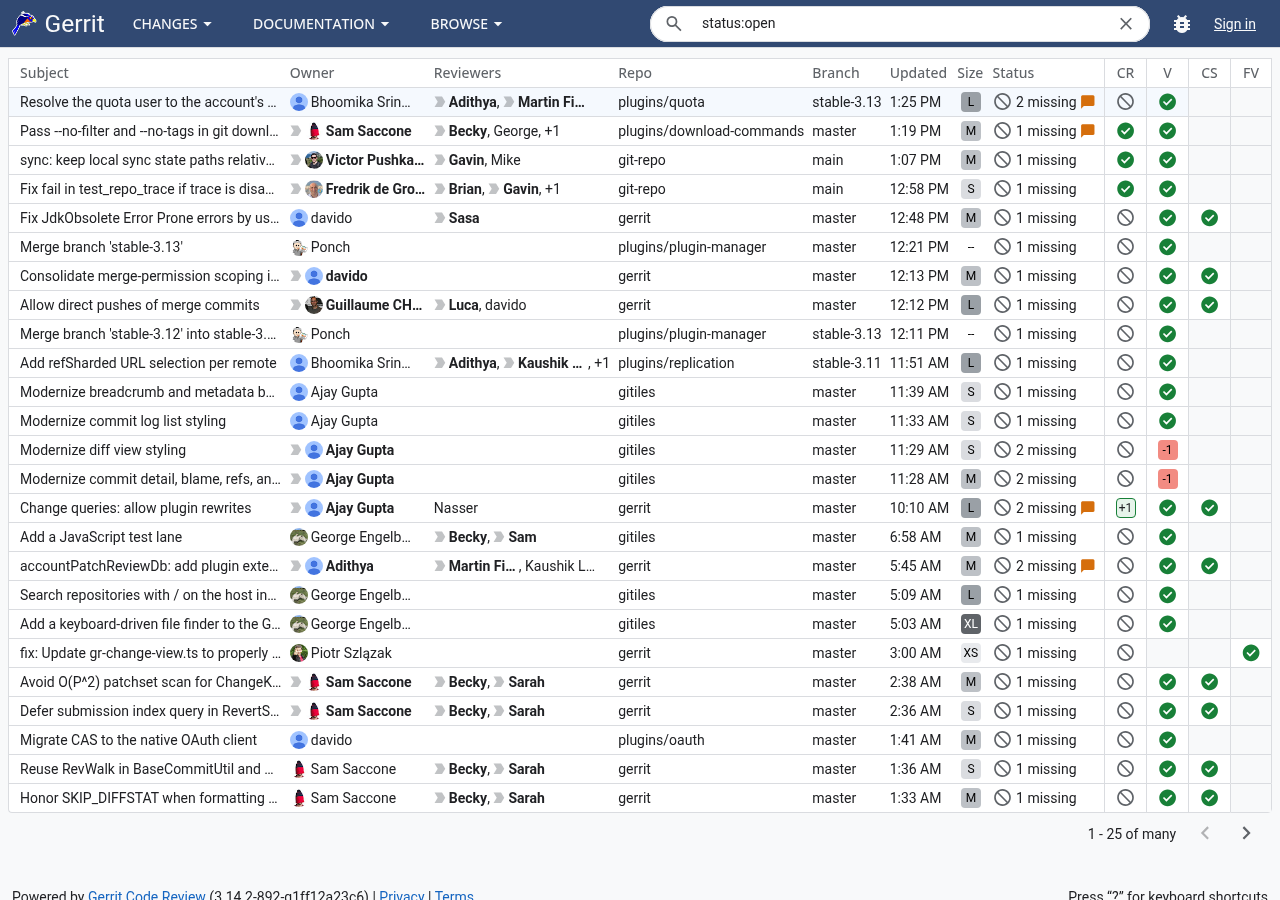1280x900 pixels.
Task: Click the magnifier icon in the search bar
Action: coord(674,24)
